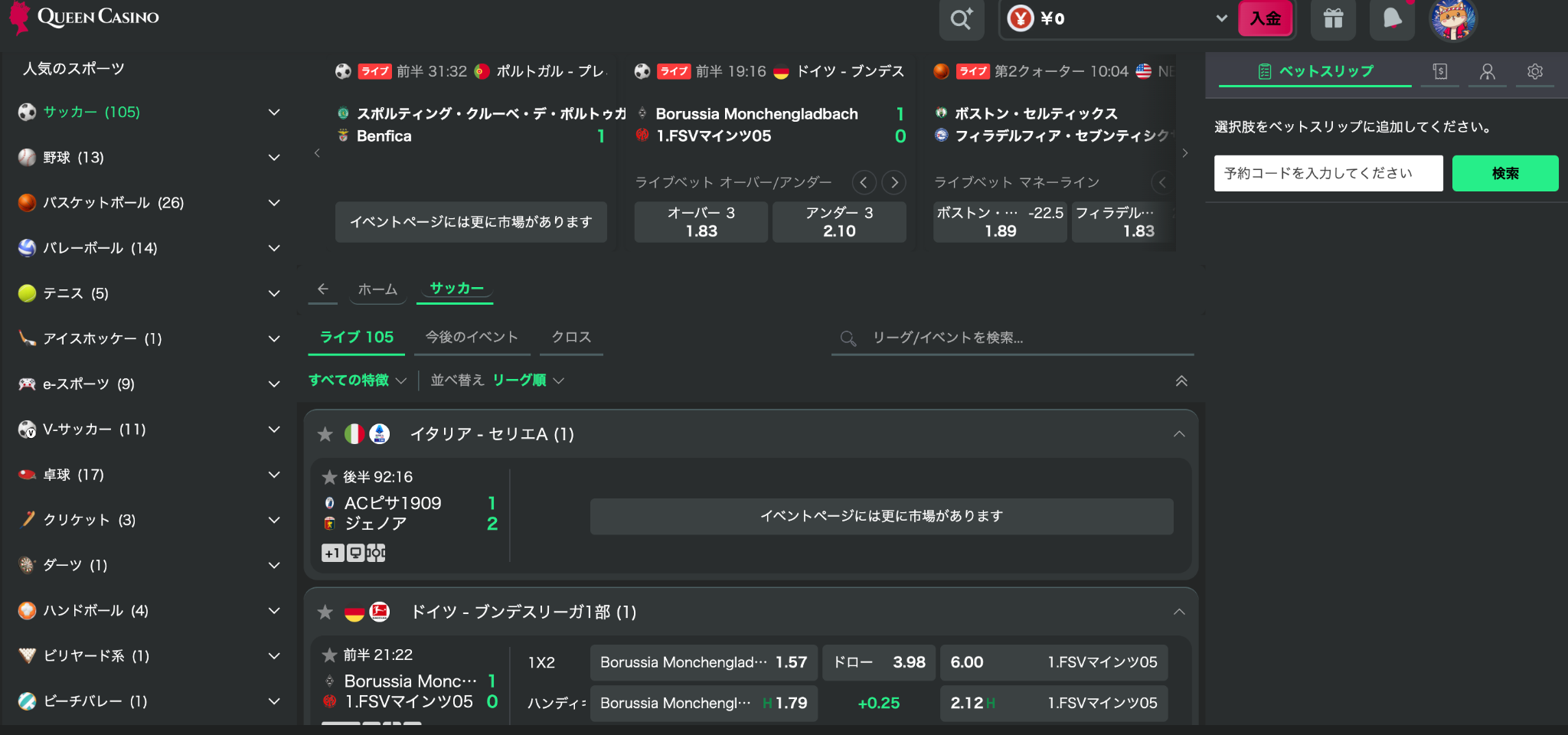Bet on アンダー 3 at 2.10
This screenshot has height=735, width=1568.
click(x=839, y=222)
